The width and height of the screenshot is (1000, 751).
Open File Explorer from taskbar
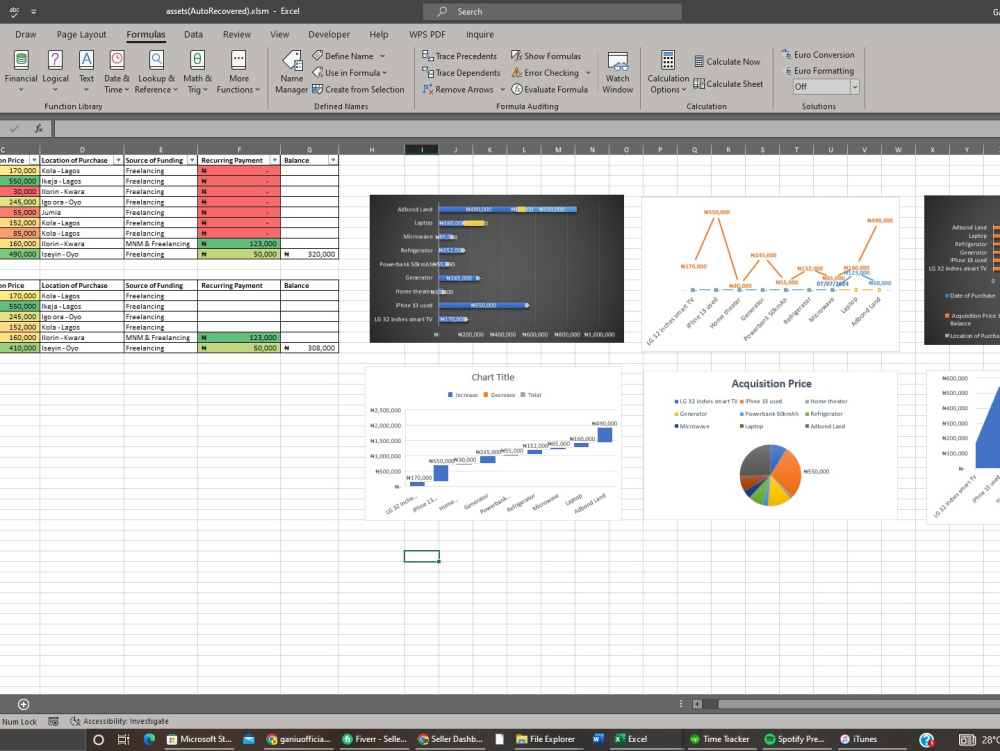pyautogui.click(x=545, y=739)
